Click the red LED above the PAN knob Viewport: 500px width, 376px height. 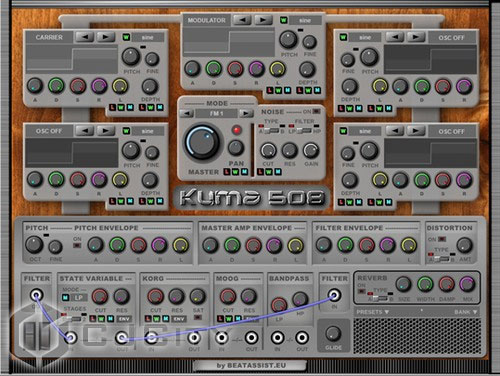237,130
